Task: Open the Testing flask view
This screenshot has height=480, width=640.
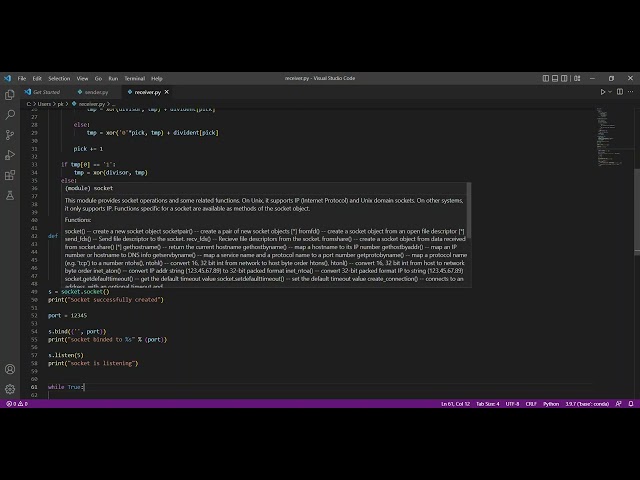Action: click(10, 196)
